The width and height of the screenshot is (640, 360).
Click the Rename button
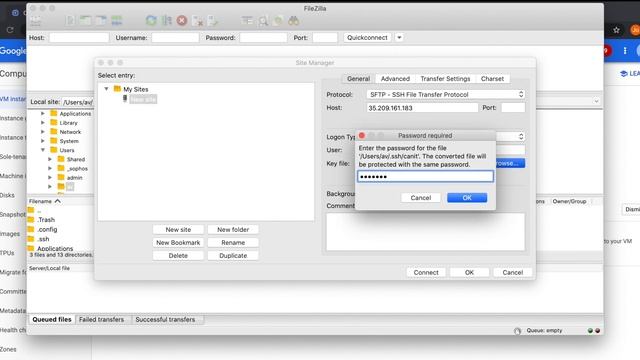[233, 242]
